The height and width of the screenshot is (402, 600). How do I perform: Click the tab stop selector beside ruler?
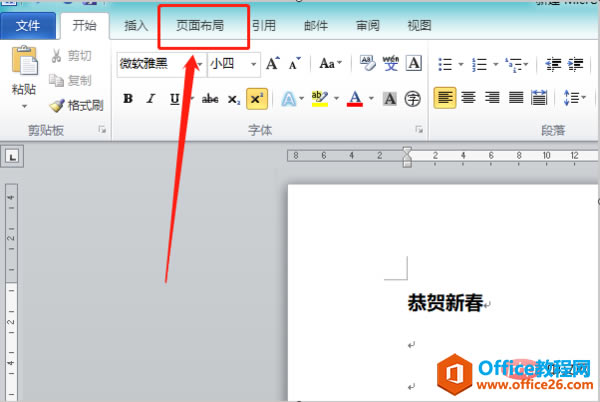12,156
